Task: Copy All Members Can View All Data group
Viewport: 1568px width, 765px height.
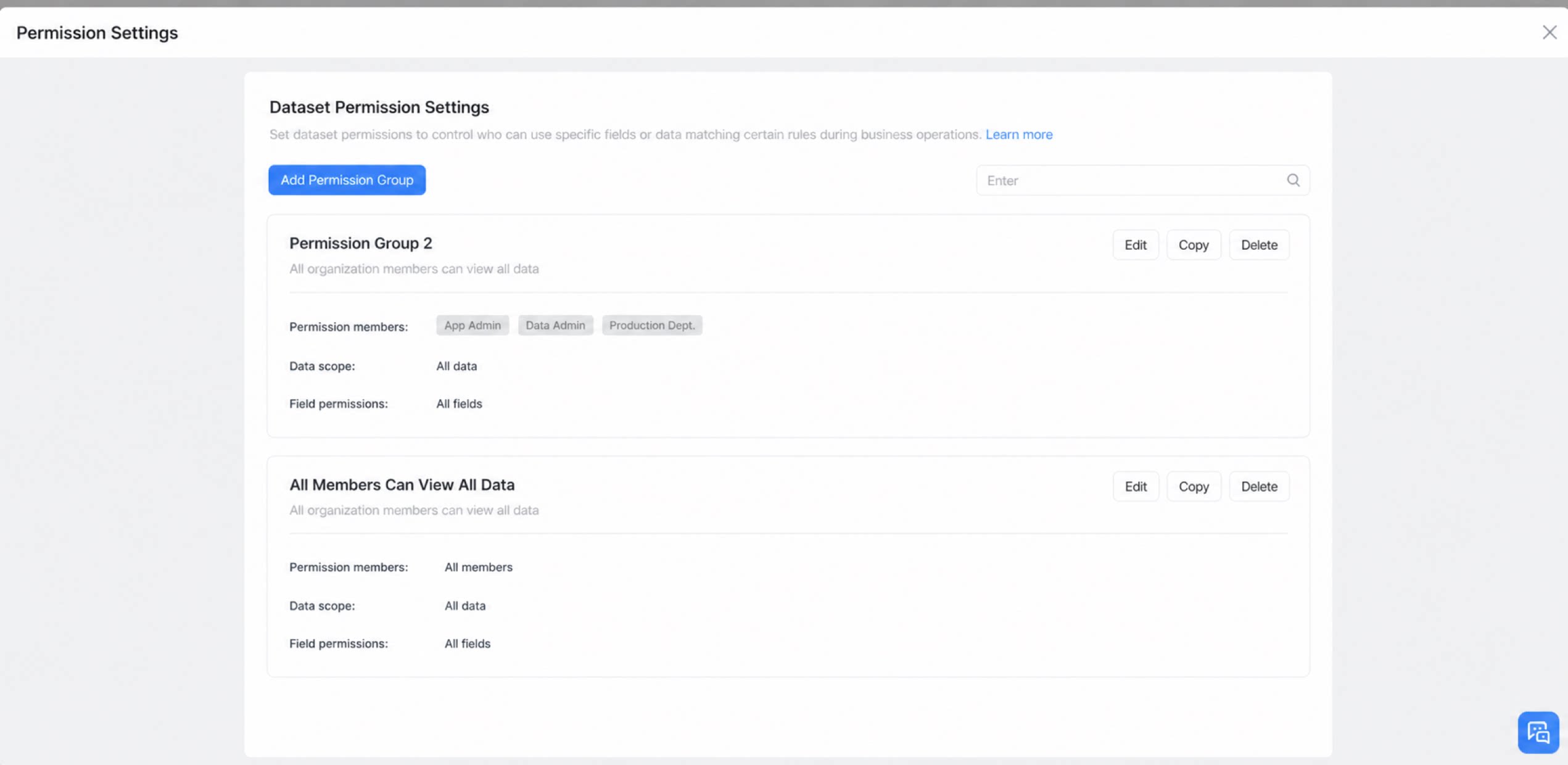Action: coord(1193,486)
